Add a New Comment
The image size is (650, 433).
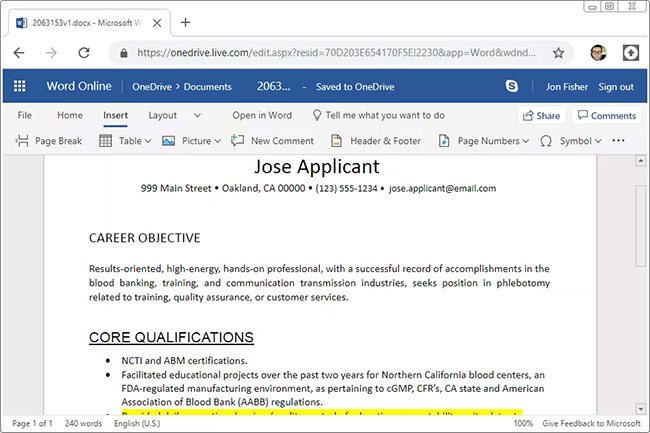click(x=272, y=141)
